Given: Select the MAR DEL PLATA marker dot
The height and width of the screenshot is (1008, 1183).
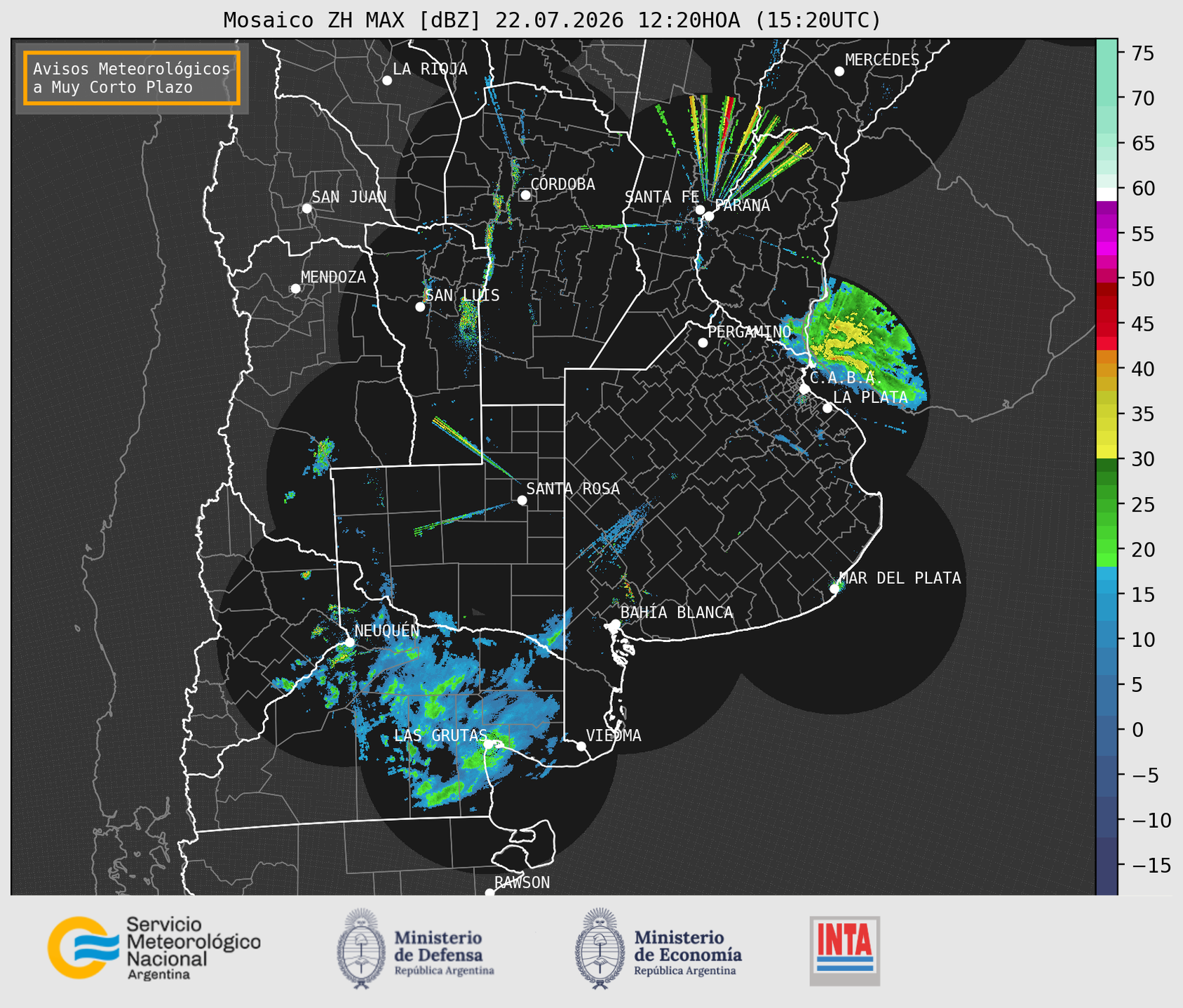Looking at the screenshot, I should (834, 588).
